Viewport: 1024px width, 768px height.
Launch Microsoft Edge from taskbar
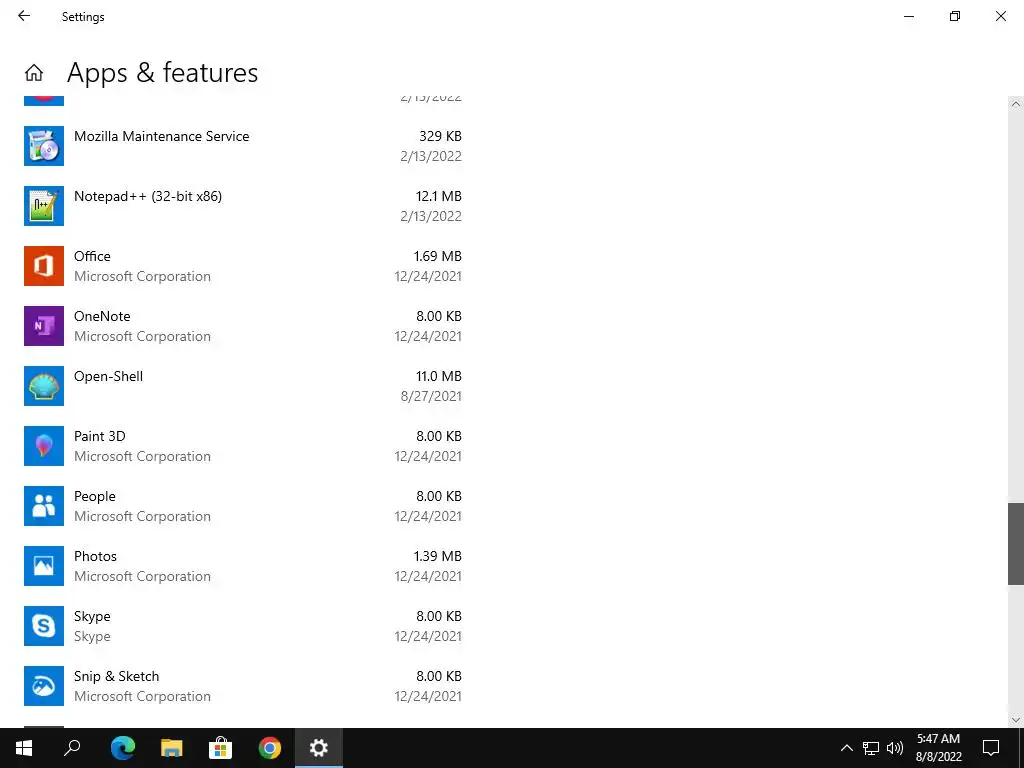(x=122, y=748)
